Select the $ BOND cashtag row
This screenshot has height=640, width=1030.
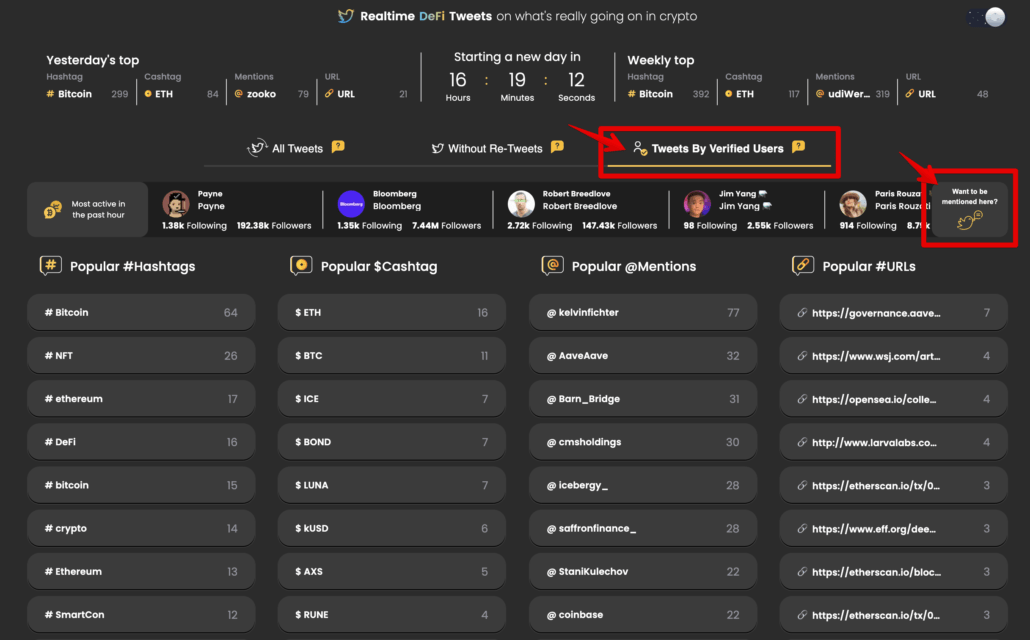pos(392,442)
